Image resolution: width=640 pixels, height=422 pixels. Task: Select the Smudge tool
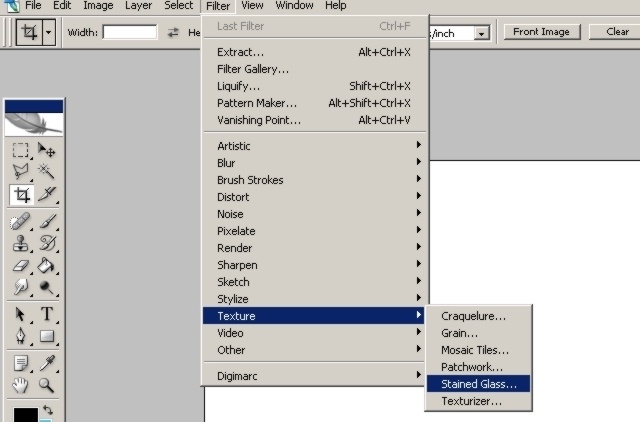coord(20,287)
